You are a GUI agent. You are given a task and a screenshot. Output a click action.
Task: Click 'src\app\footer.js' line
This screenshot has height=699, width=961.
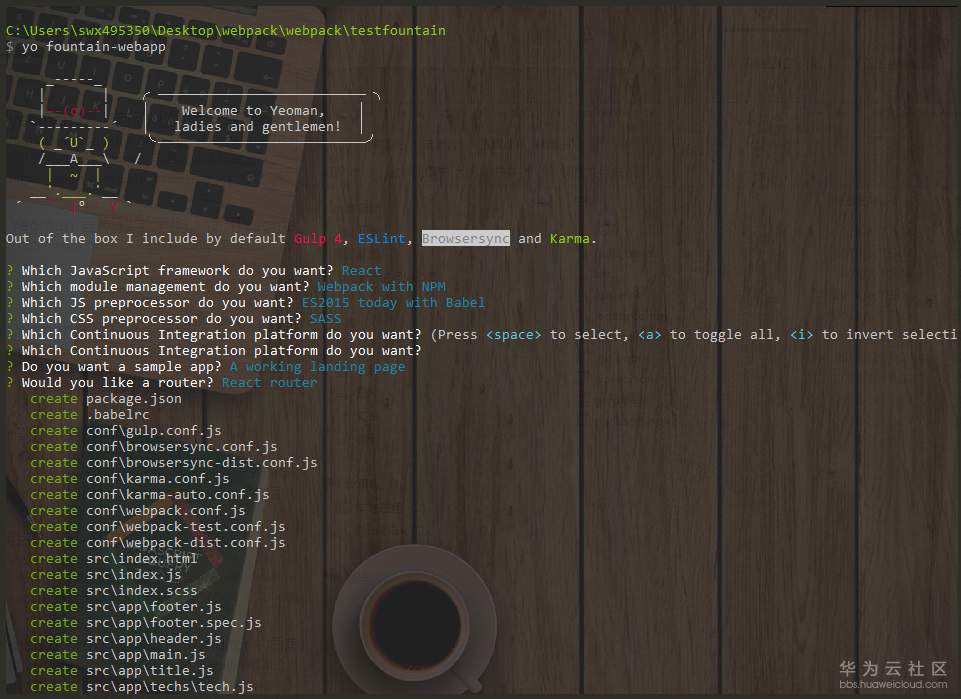[154, 606]
